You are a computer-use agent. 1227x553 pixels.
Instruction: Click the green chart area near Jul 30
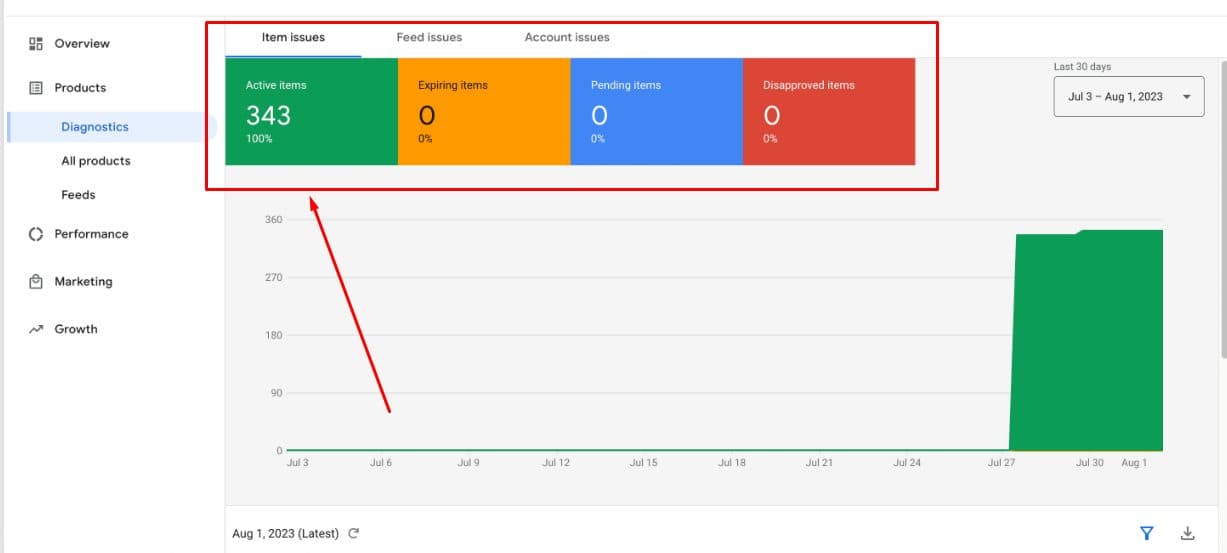(1089, 340)
